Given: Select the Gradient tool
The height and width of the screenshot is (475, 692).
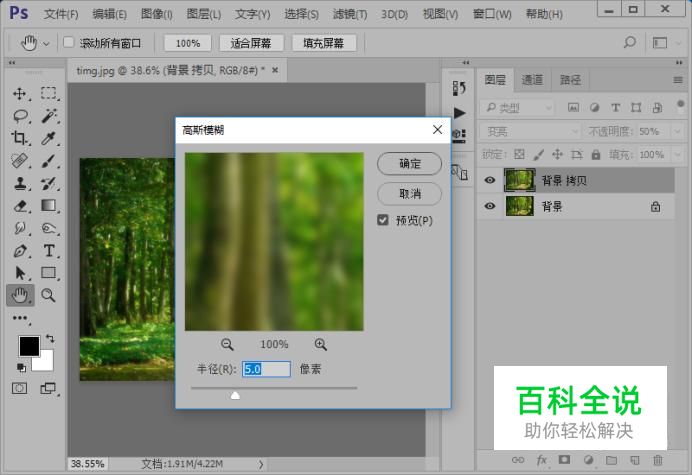Looking at the screenshot, I should coord(49,206).
